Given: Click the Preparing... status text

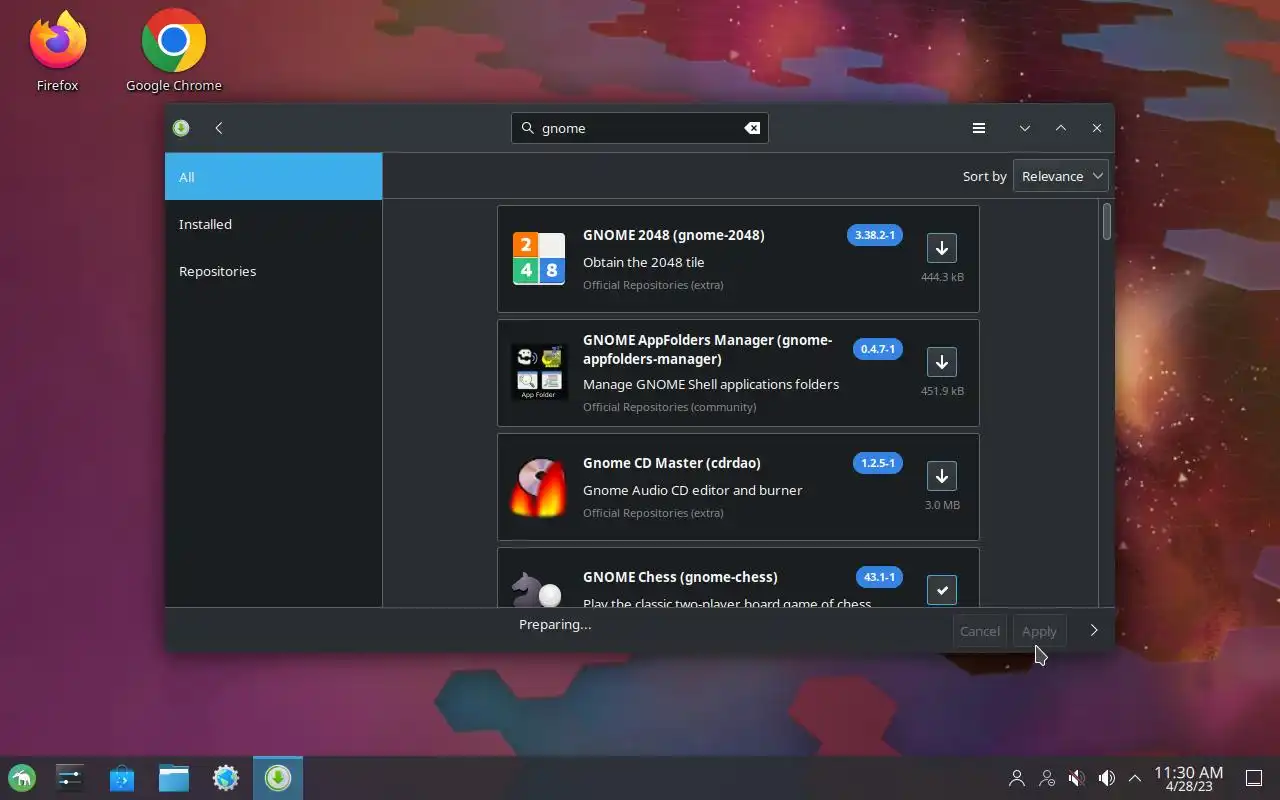Looking at the screenshot, I should tap(555, 624).
